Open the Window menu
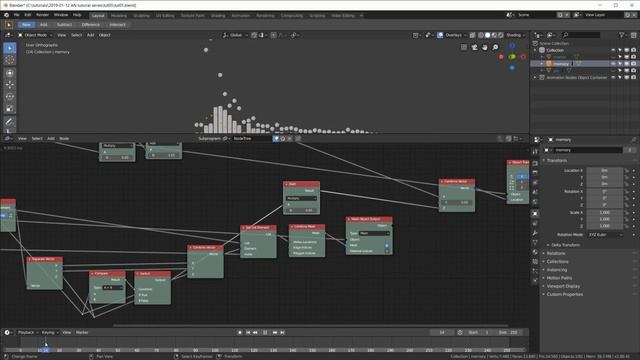 [x=61, y=15]
